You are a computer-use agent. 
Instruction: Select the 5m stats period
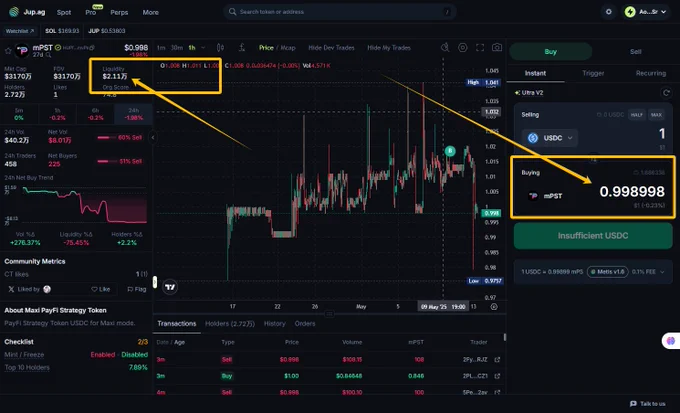19,114
